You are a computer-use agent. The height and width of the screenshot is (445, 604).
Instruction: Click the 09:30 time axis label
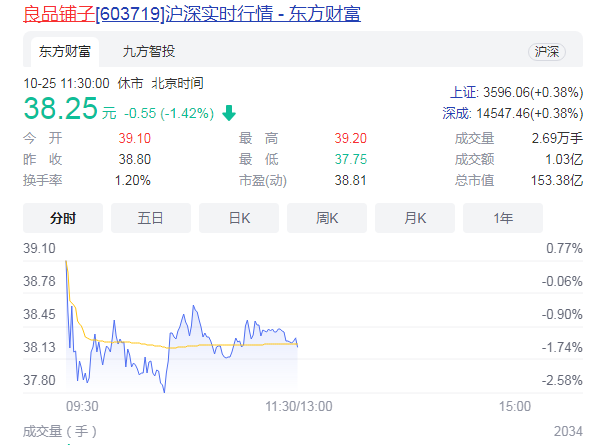(82, 406)
